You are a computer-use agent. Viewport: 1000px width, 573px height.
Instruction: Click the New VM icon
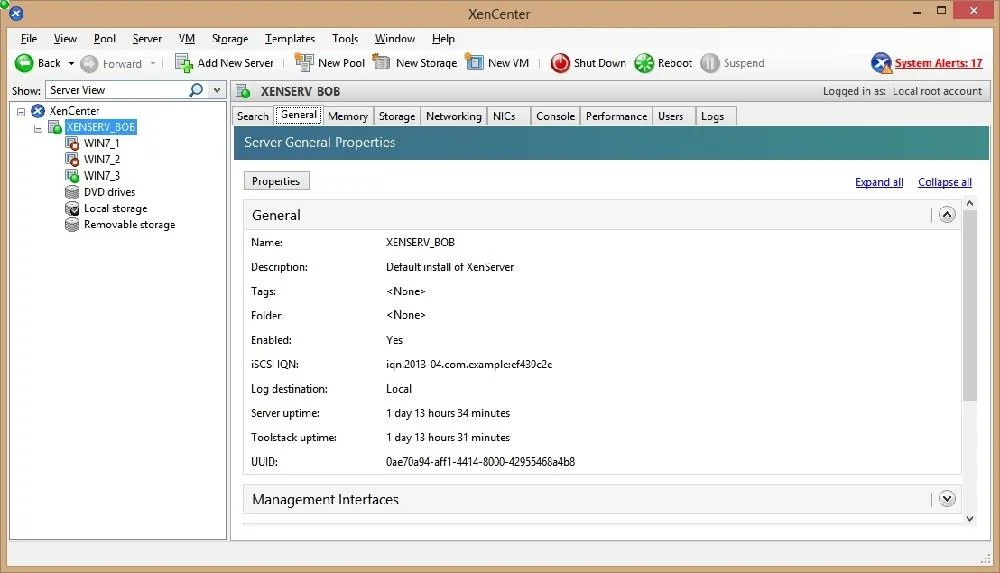(x=474, y=62)
